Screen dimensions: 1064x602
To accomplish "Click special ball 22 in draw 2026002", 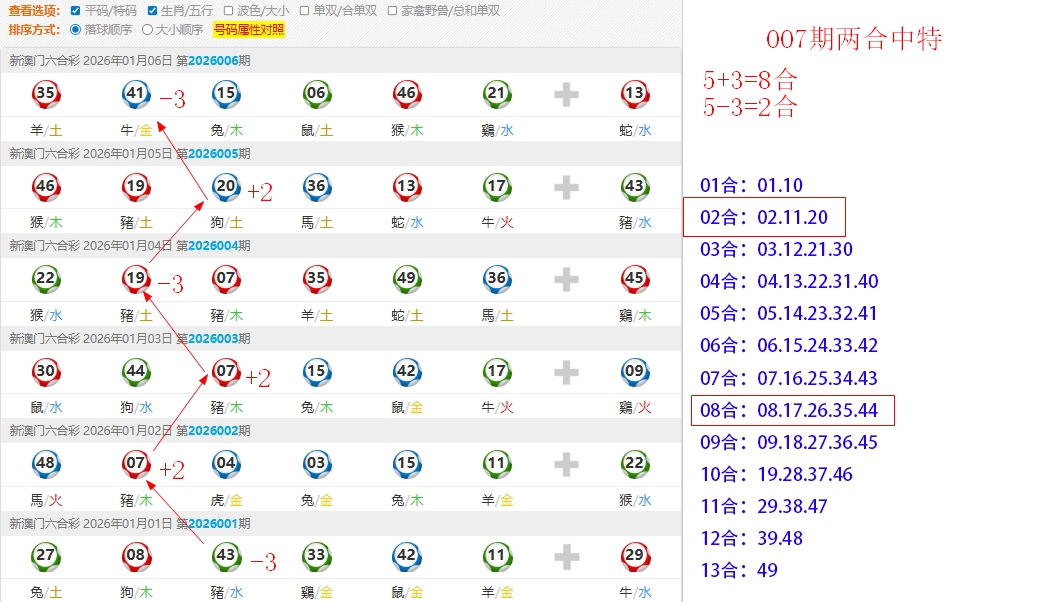I will (x=634, y=464).
